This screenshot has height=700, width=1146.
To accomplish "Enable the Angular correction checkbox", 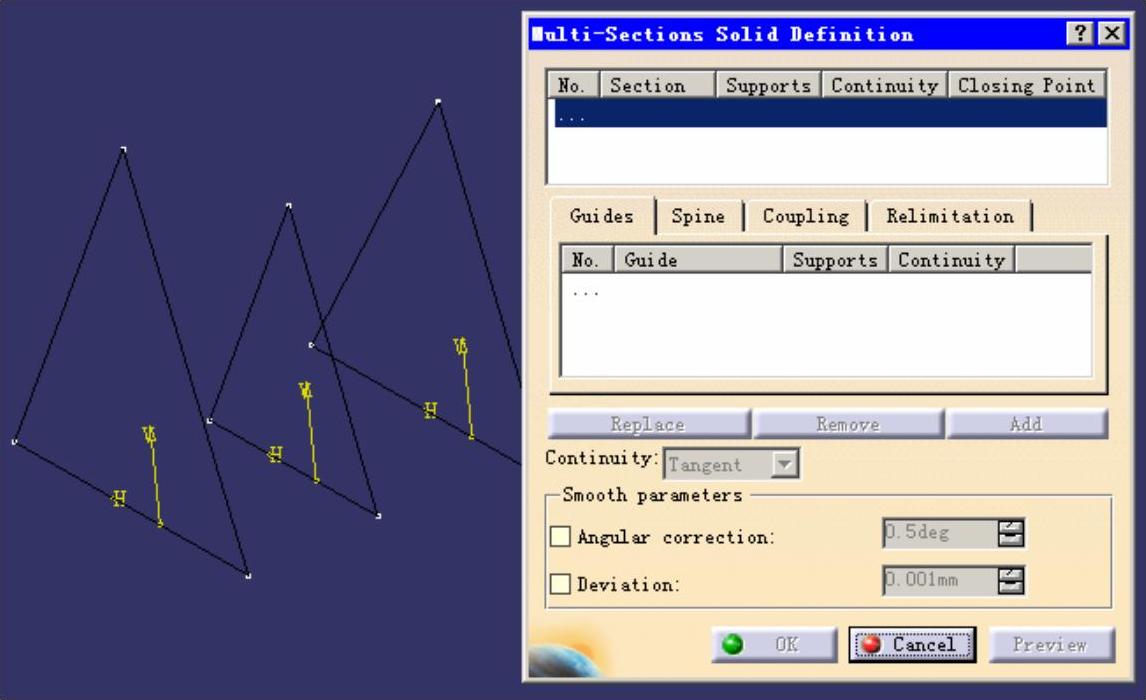I will click(x=560, y=536).
